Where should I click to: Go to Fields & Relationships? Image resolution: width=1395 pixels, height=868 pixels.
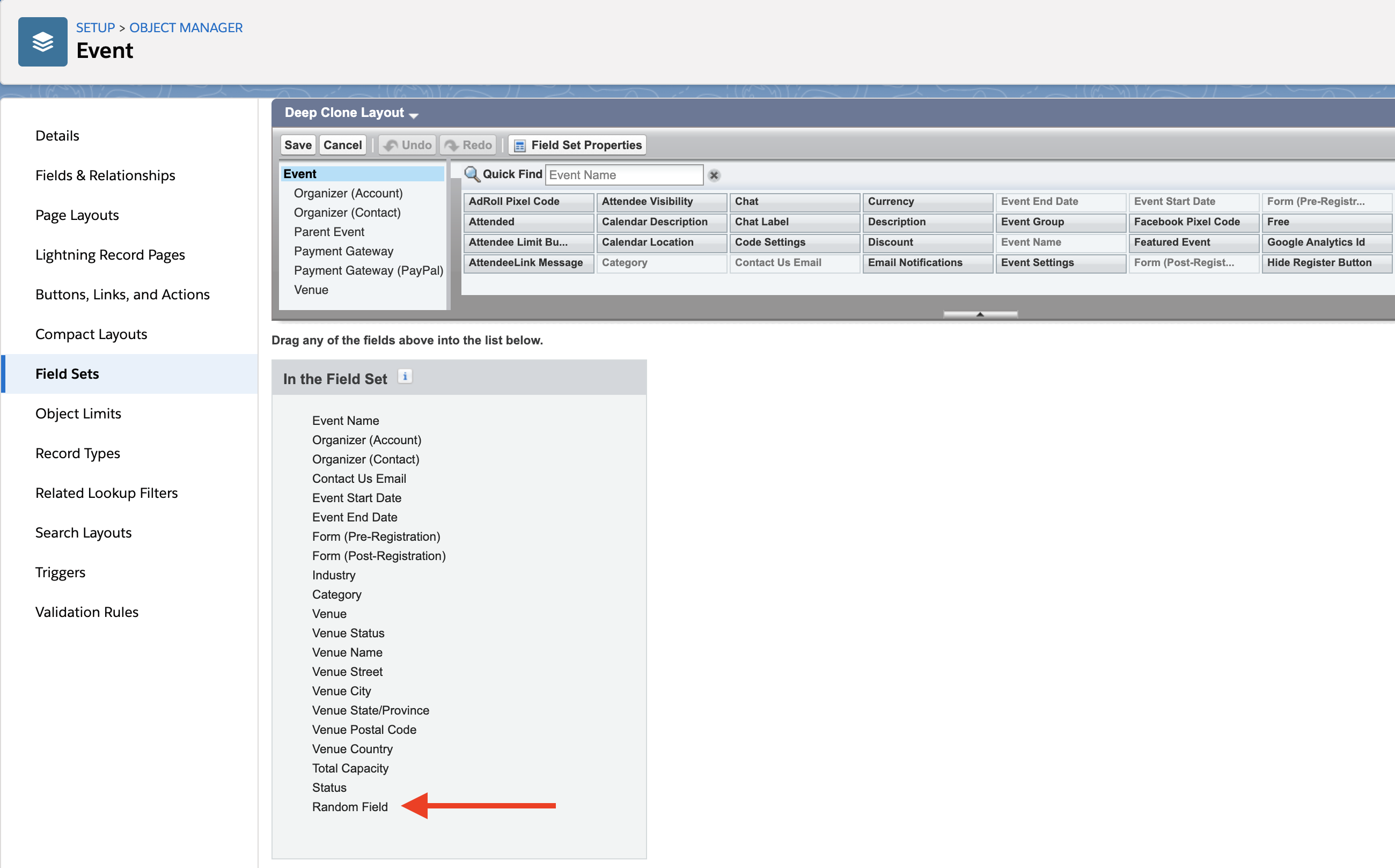click(105, 175)
